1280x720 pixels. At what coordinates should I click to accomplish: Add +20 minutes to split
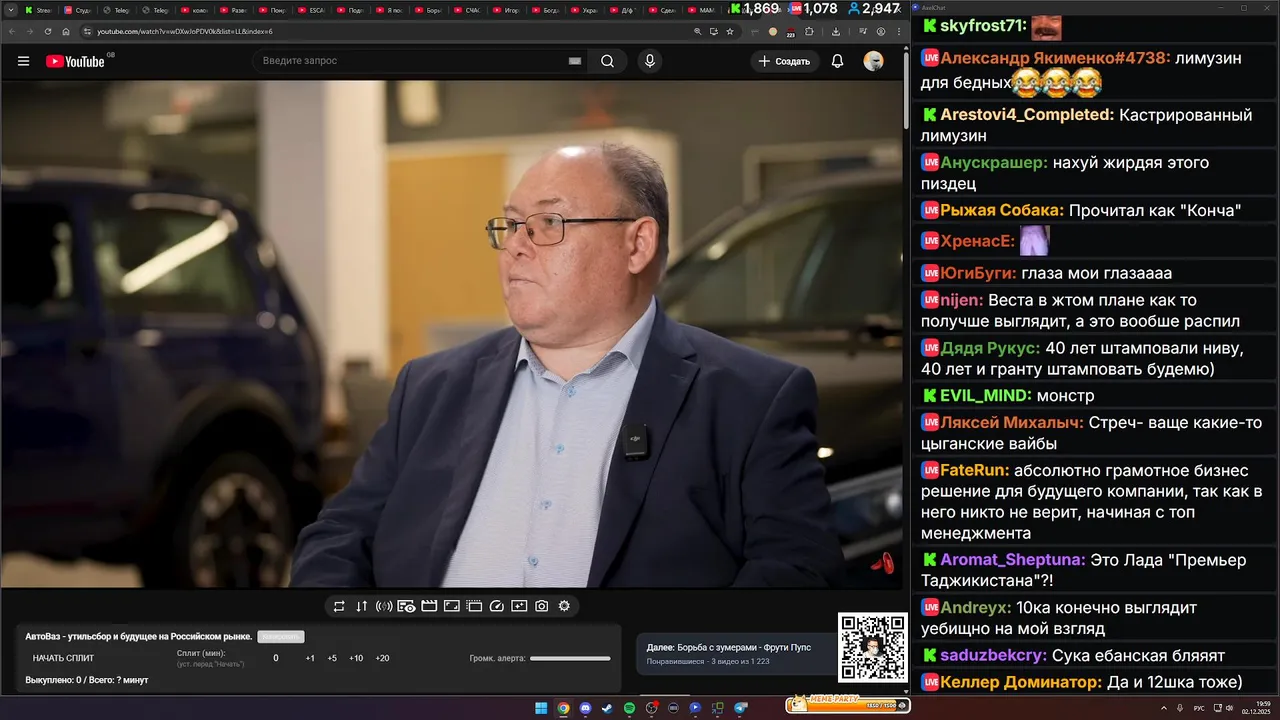382,658
